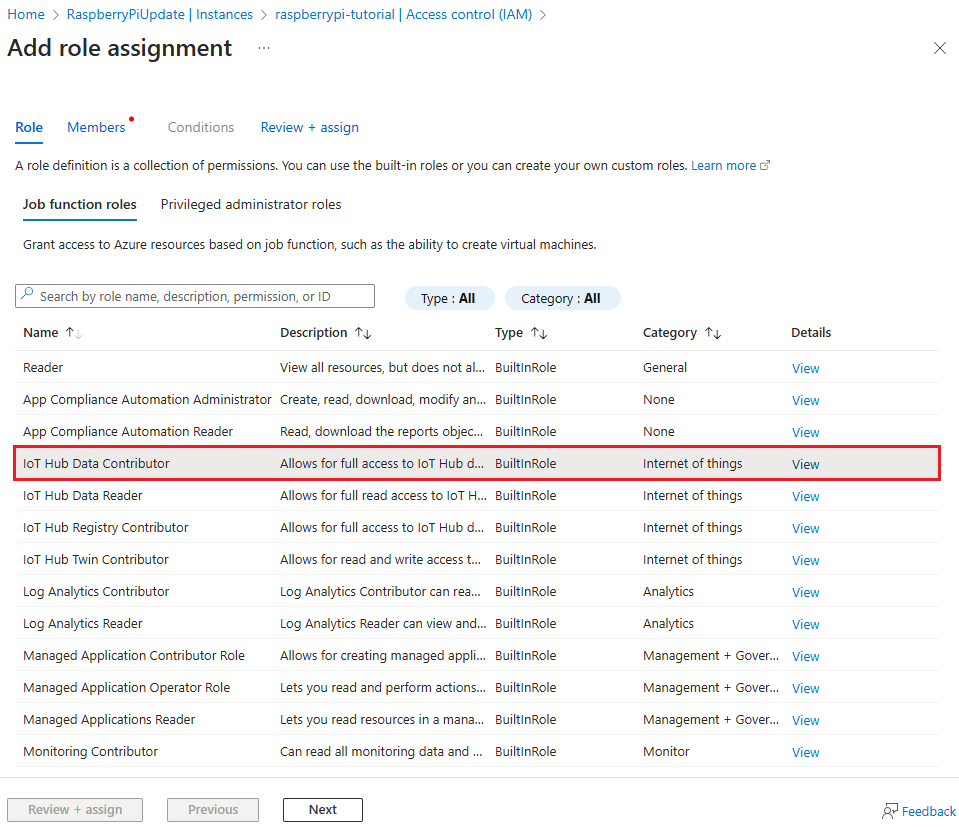Select Managed Application Contributor Role
The image size is (959, 827).
(x=477, y=655)
